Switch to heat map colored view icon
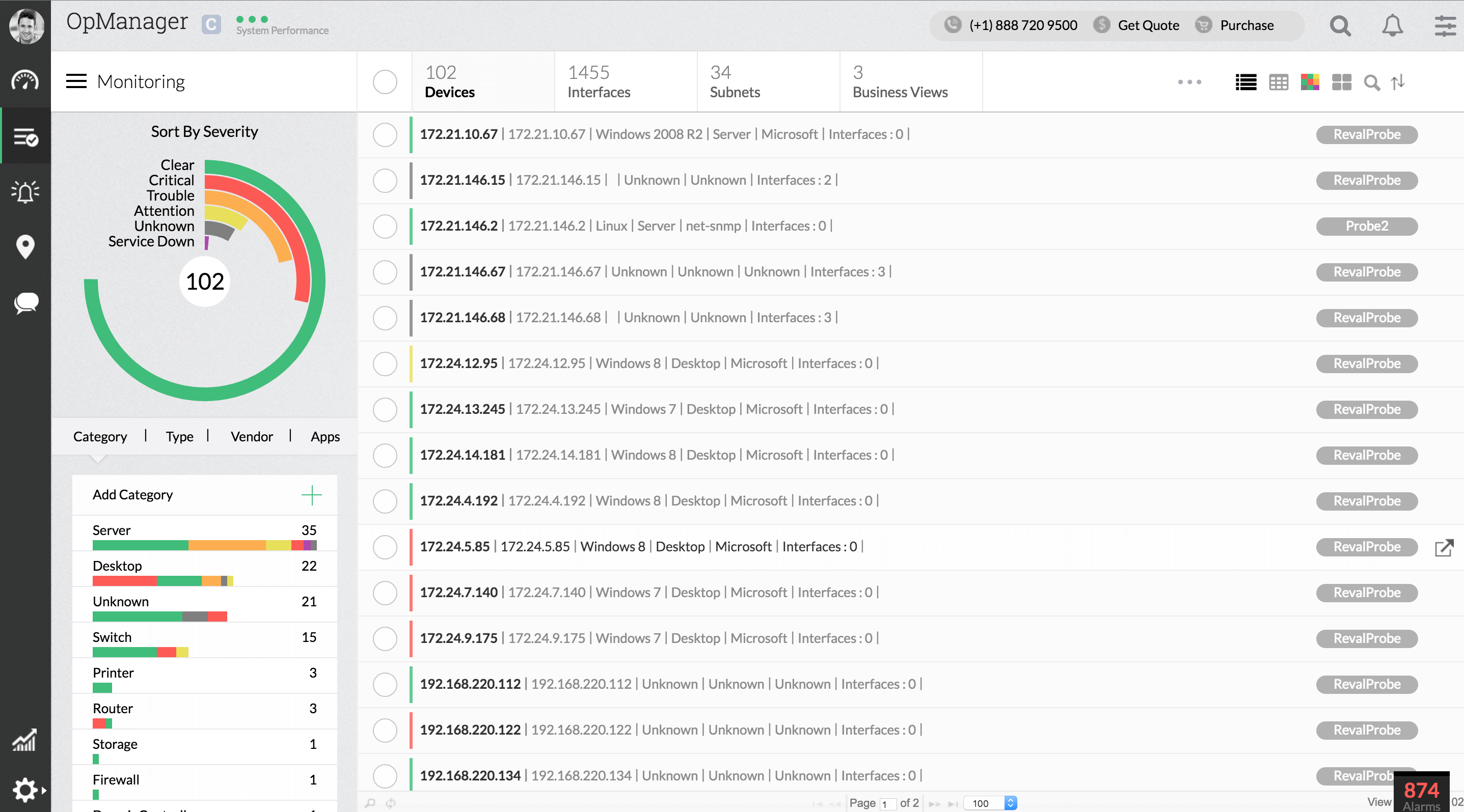This screenshot has width=1464, height=812. 1310,82
